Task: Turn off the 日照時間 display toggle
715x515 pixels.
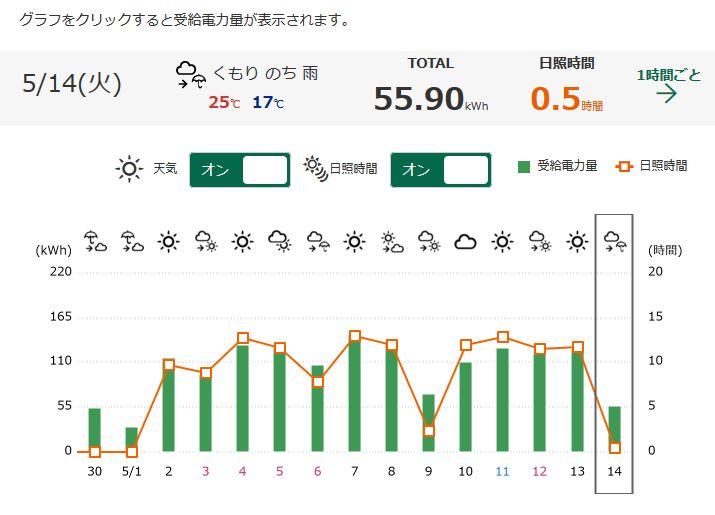Action: pyautogui.click(x=440, y=170)
